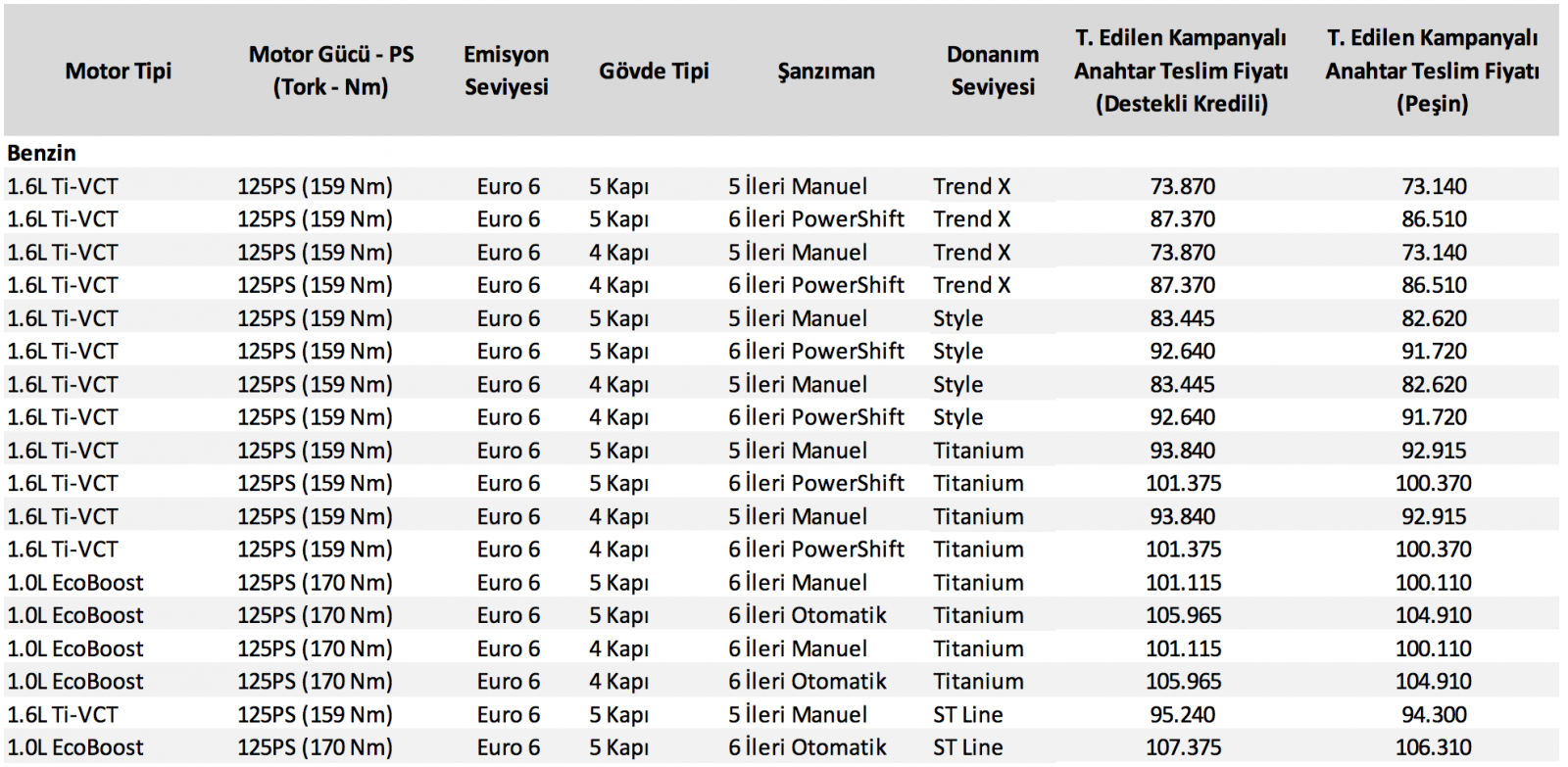Select the Donanım Seviyesi header
1568x767 pixels.
(993, 71)
